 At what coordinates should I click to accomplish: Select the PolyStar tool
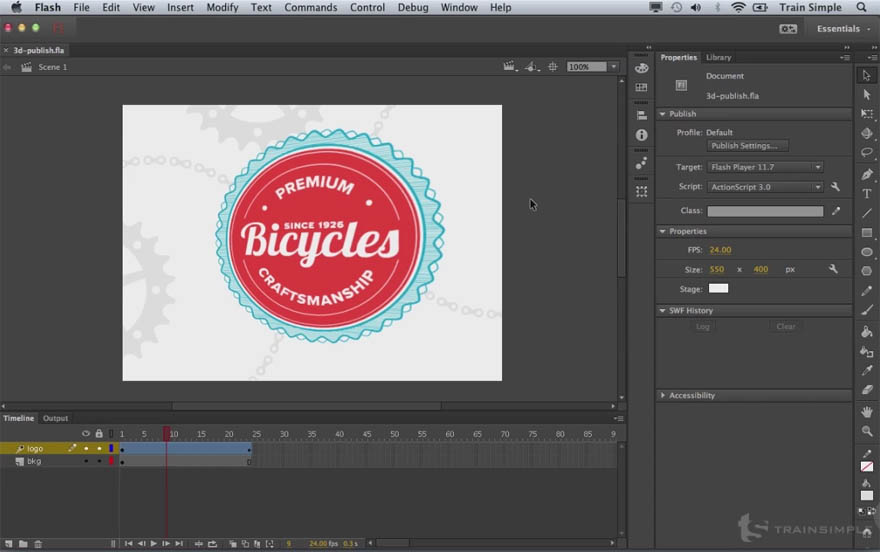coord(867,271)
